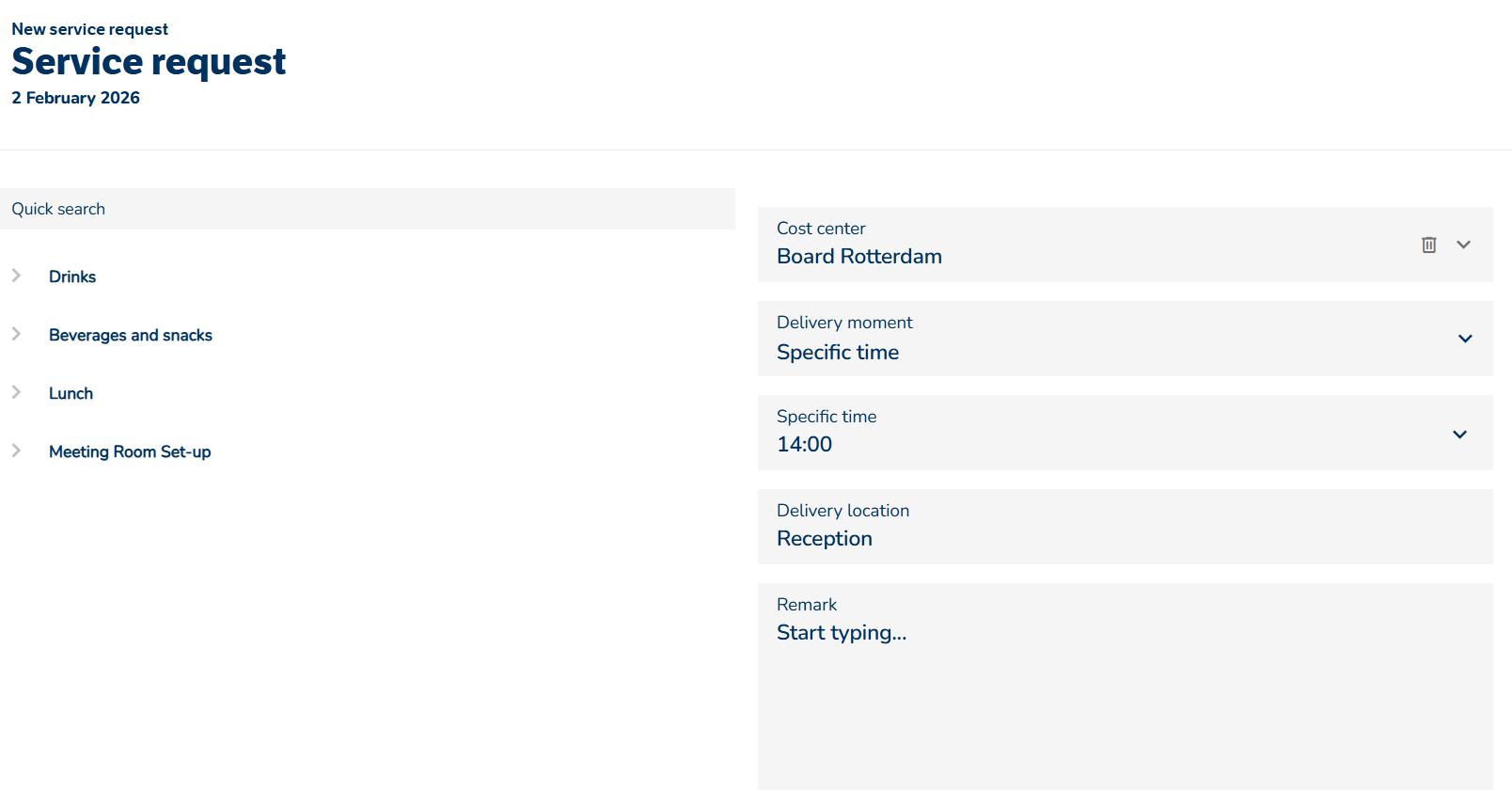Expand the Drinks category chevron
The width and height of the screenshot is (1512, 807).
[x=16, y=276]
